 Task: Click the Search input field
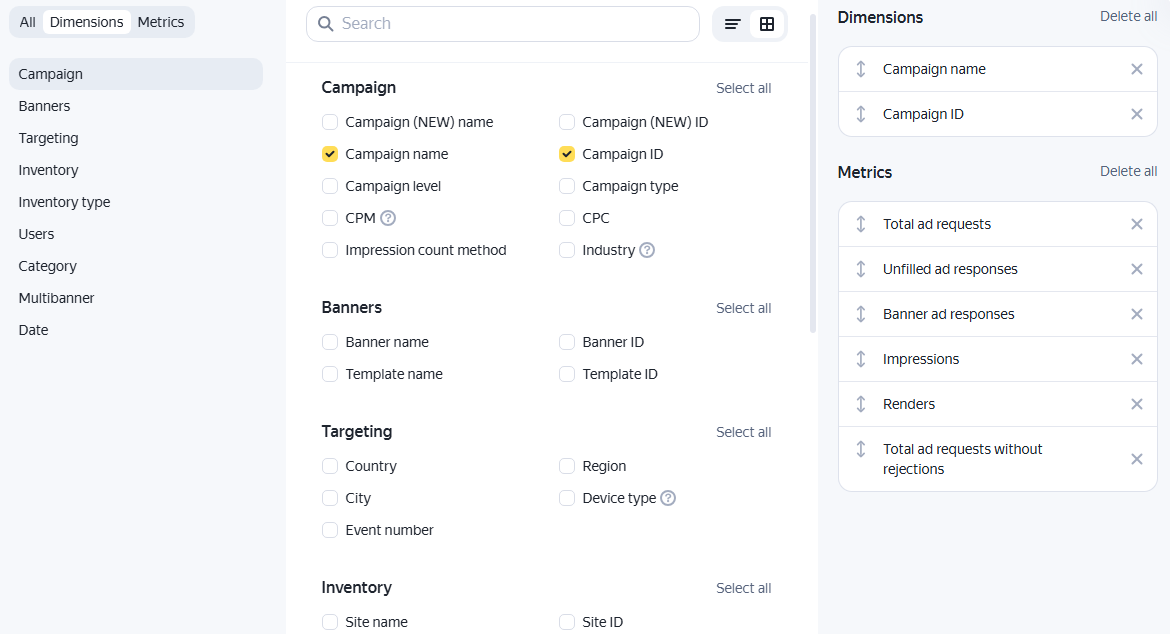click(515, 24)
